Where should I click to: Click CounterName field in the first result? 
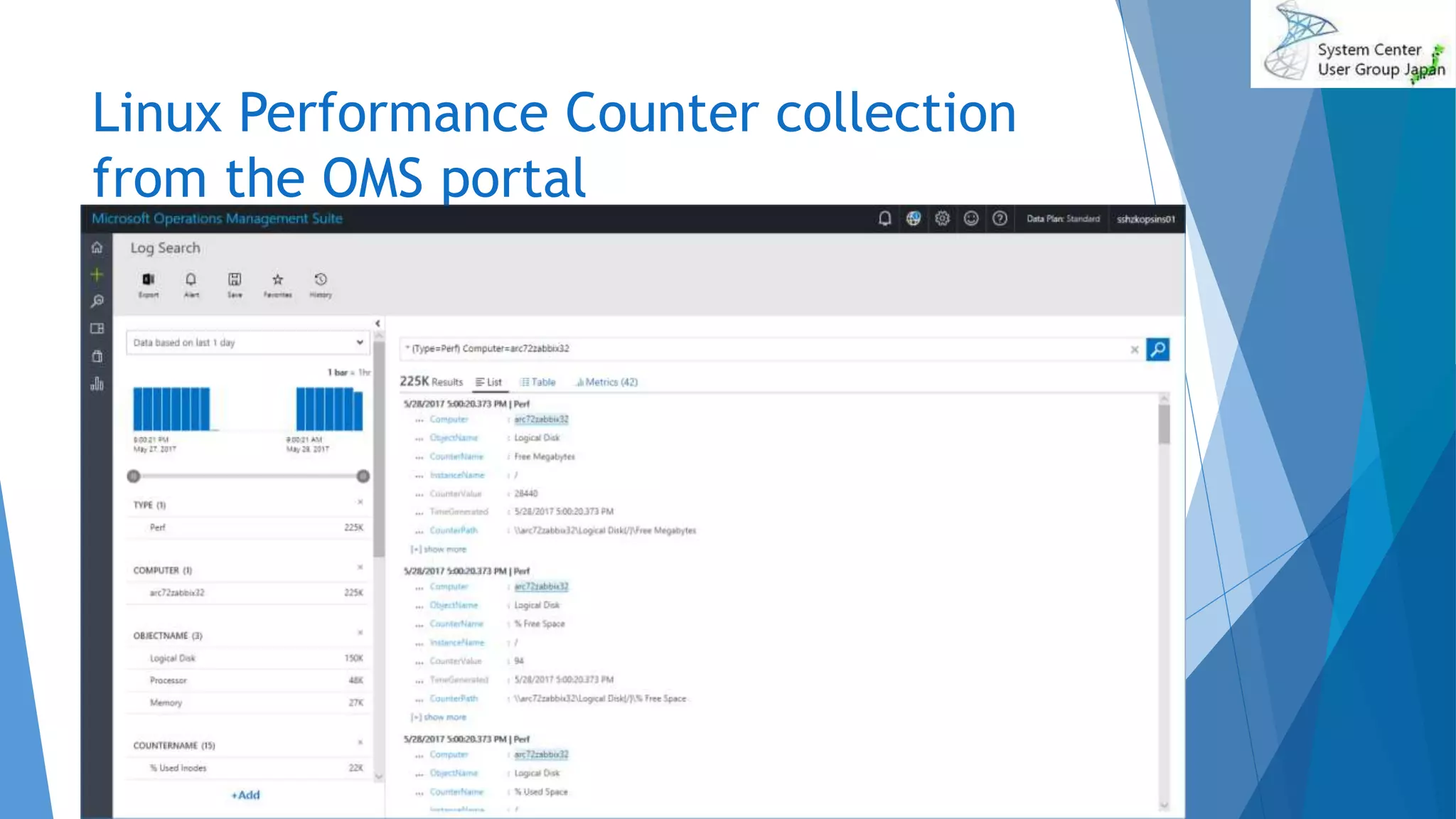point(457,456)
